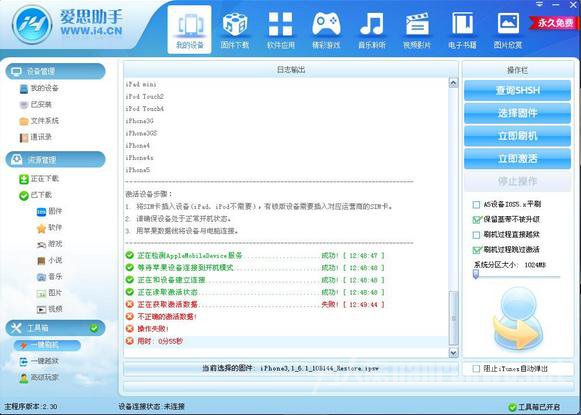Image resolution: width=581 pixels, height=415 pixels.
Task: Select the 'iPod Touch2' log line
Action: [145, 97]
